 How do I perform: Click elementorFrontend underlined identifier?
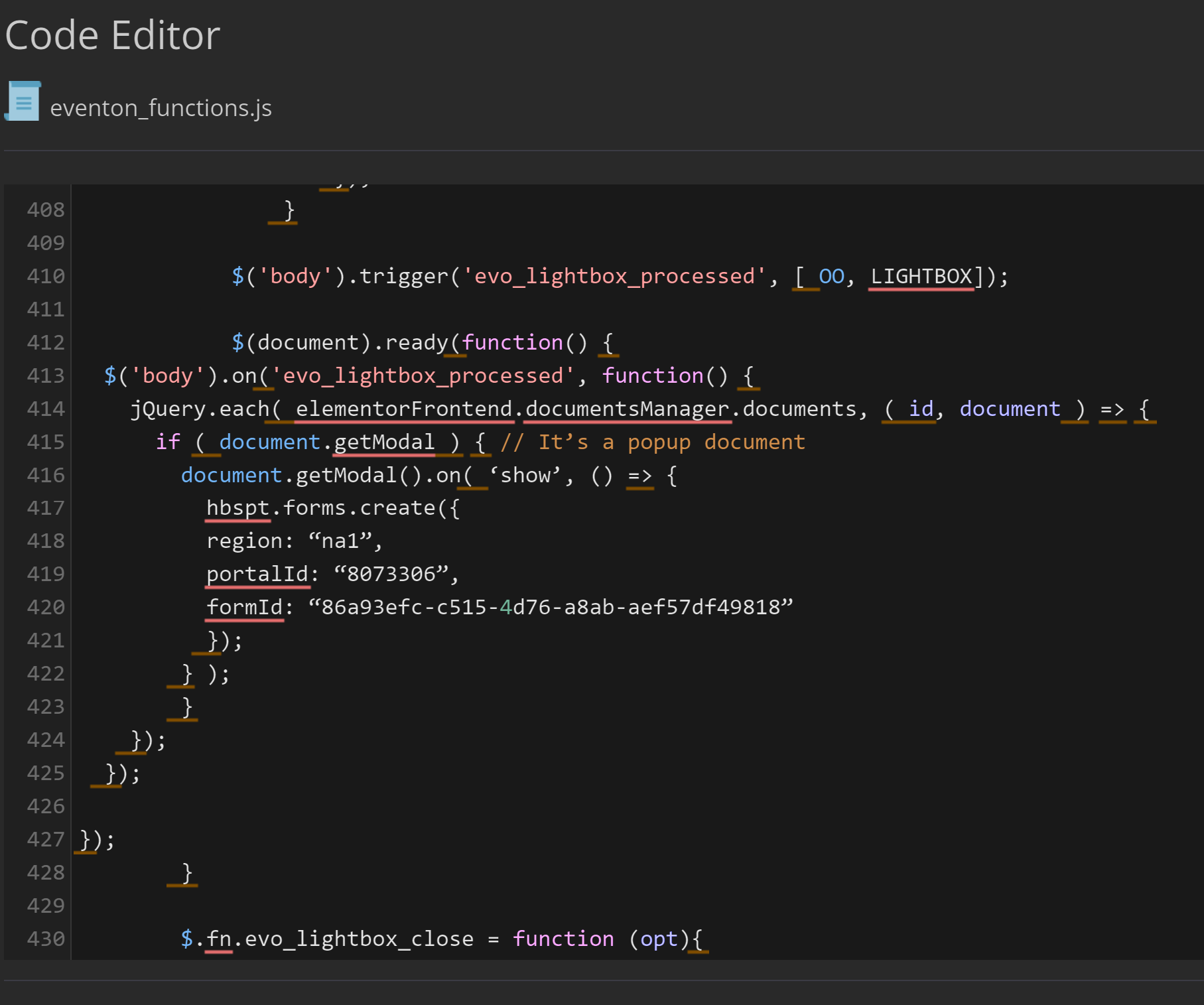[404, 409]
